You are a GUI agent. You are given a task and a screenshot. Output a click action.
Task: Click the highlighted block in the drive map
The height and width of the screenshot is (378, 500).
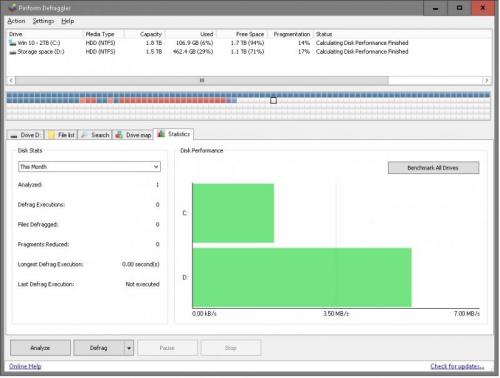click(273, 100)
